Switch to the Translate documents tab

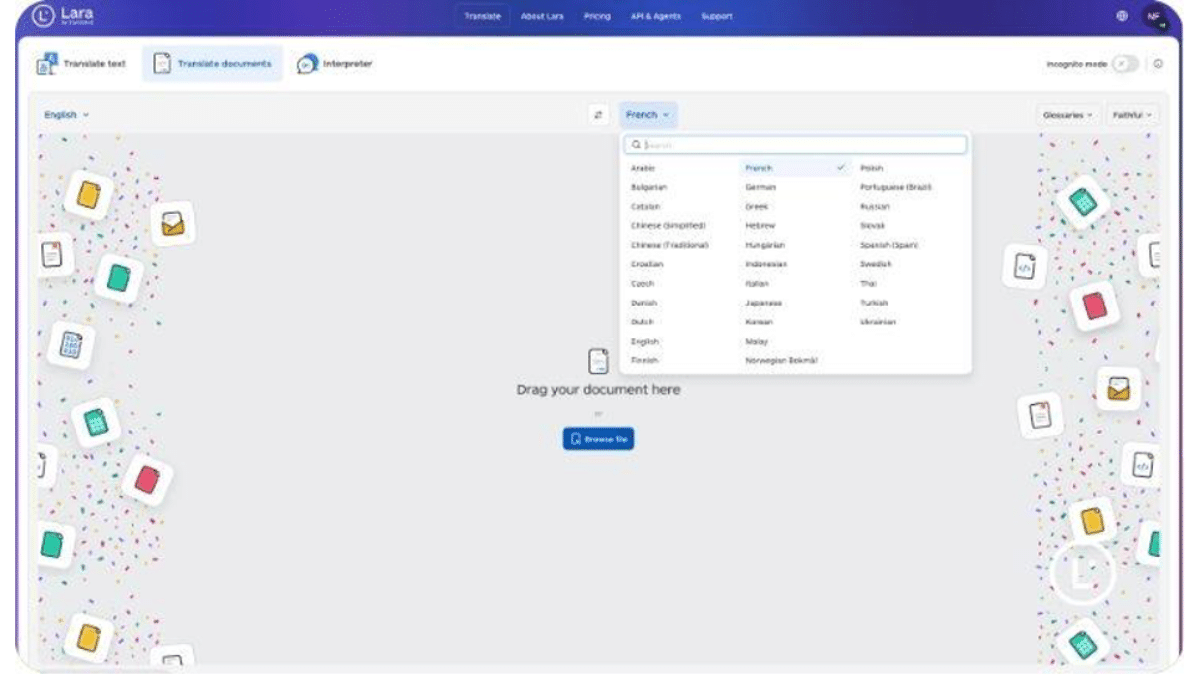(213, 64)
